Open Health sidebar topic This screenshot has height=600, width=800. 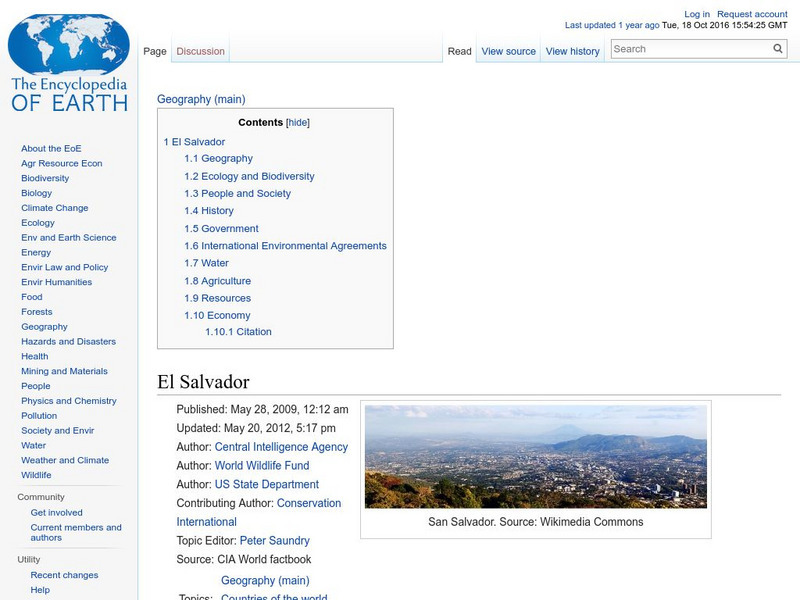tap(35, 356)
